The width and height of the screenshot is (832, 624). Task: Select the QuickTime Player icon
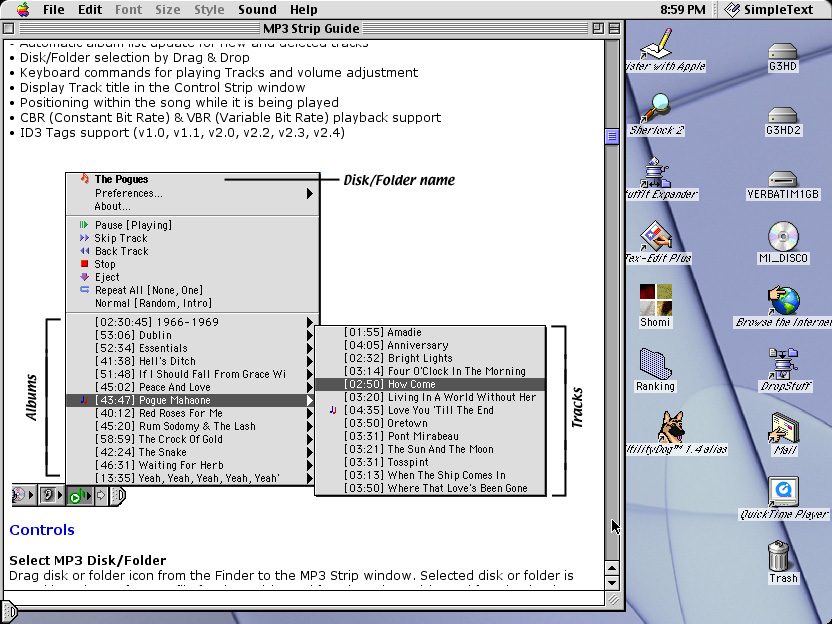click(784, 492)
